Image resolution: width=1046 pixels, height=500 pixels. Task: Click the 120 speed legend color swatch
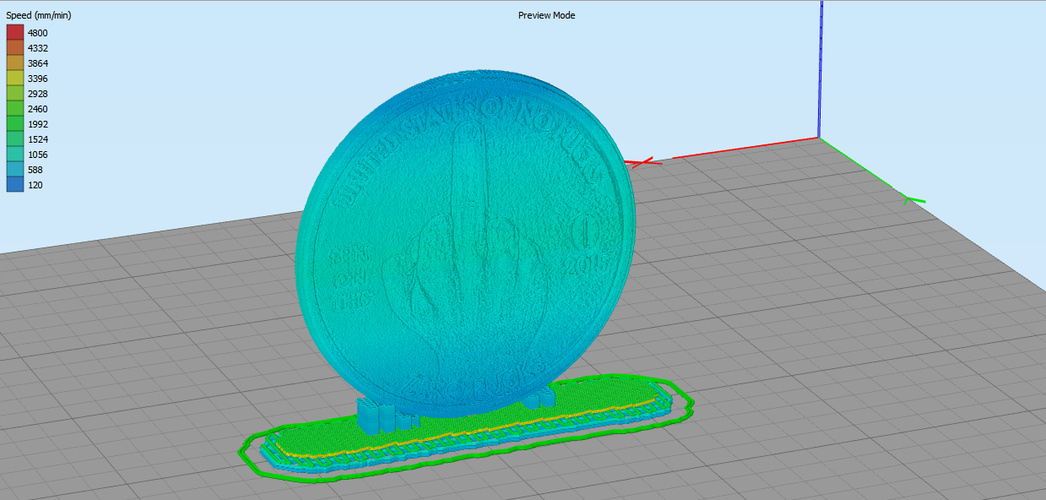pyautogui.click(x=15, y=185)
